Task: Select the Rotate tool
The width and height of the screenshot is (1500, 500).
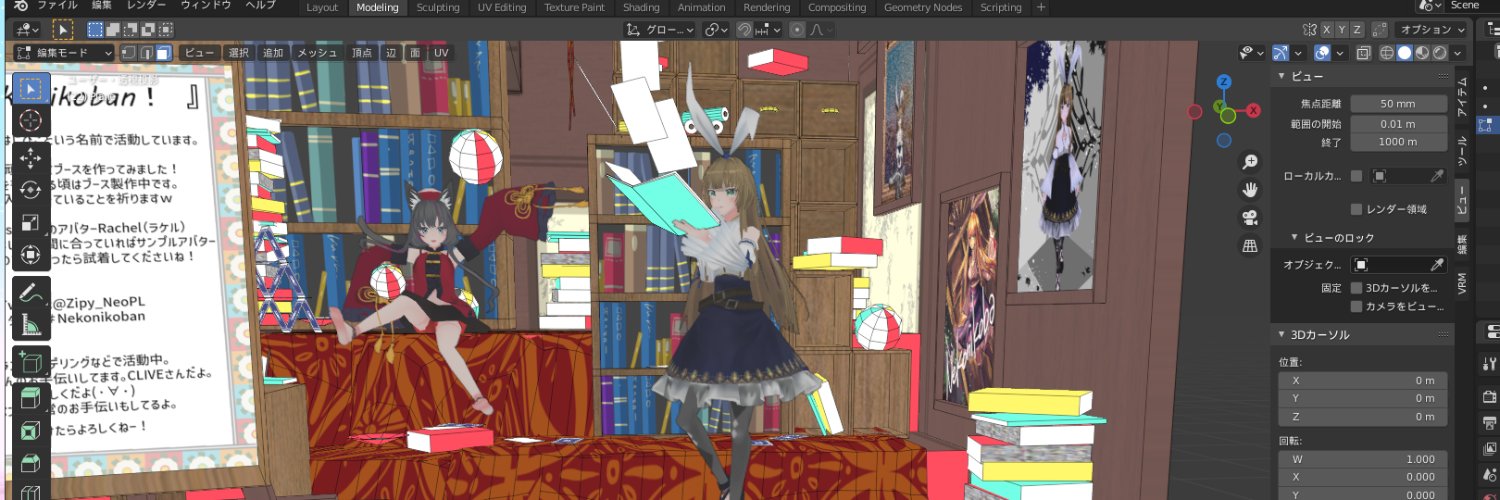Action: click(31, 190)
